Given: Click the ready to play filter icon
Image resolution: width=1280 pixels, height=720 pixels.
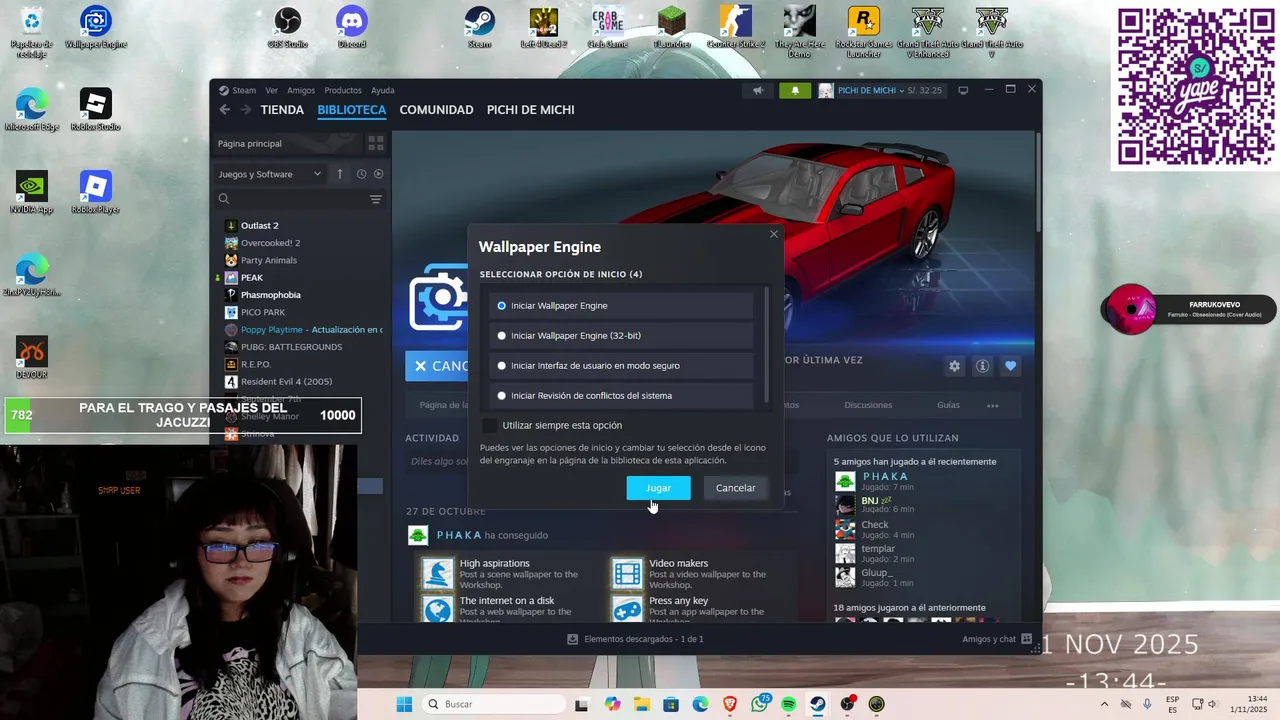Looking at the screenshot, I should pos(378,174).
